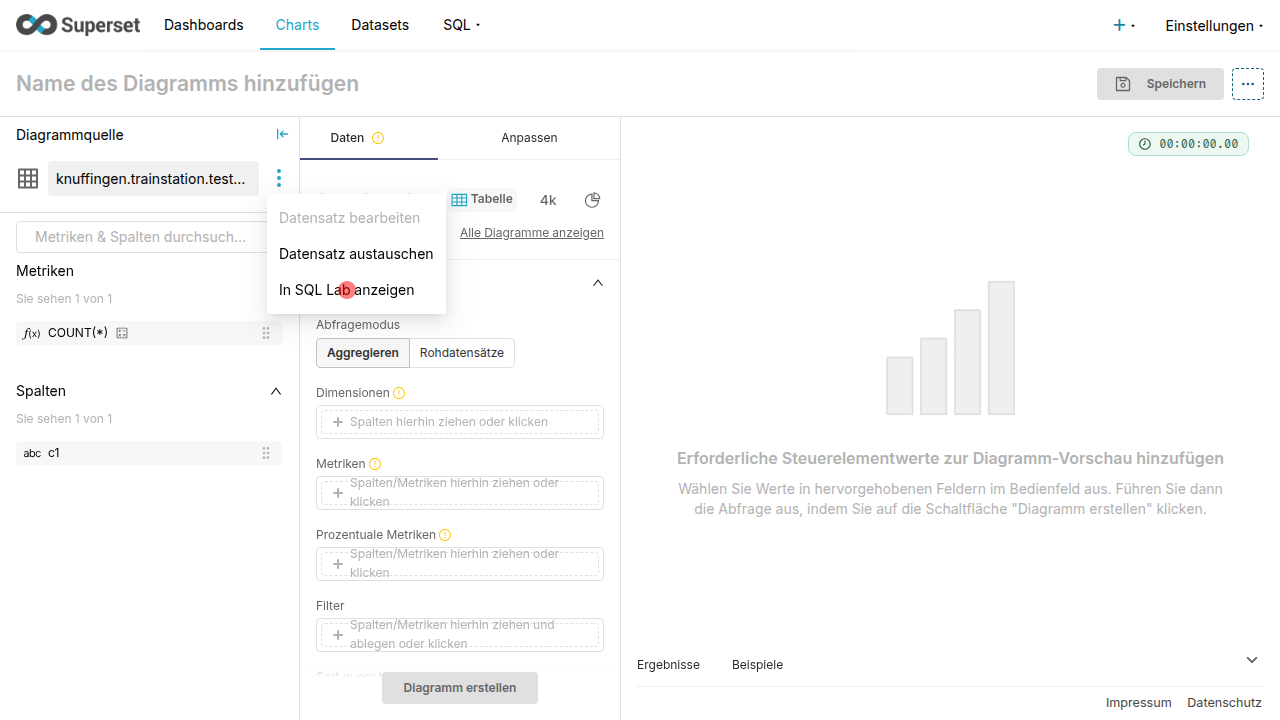1280x720 pixels.
Task: Select the pie chart visualization icon
Action: pyautogui.click(x=592, y=200)
